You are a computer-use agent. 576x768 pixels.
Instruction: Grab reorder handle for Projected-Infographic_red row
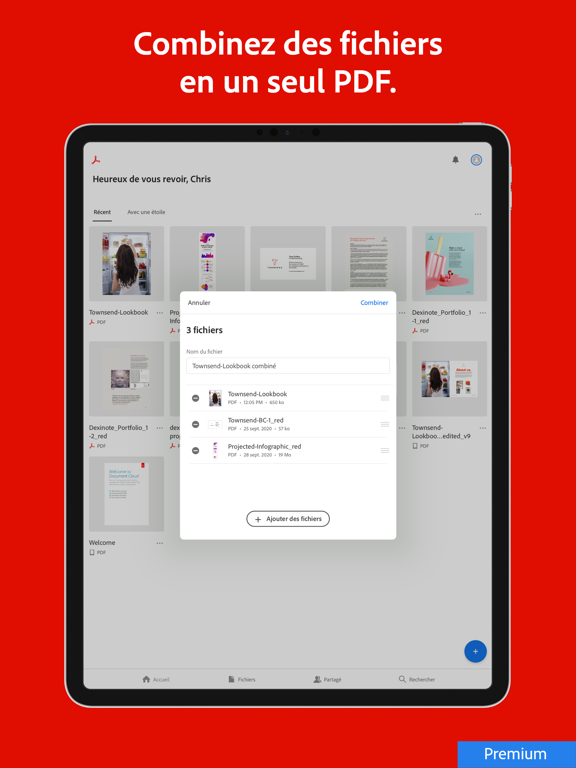[x=385, y=450]
